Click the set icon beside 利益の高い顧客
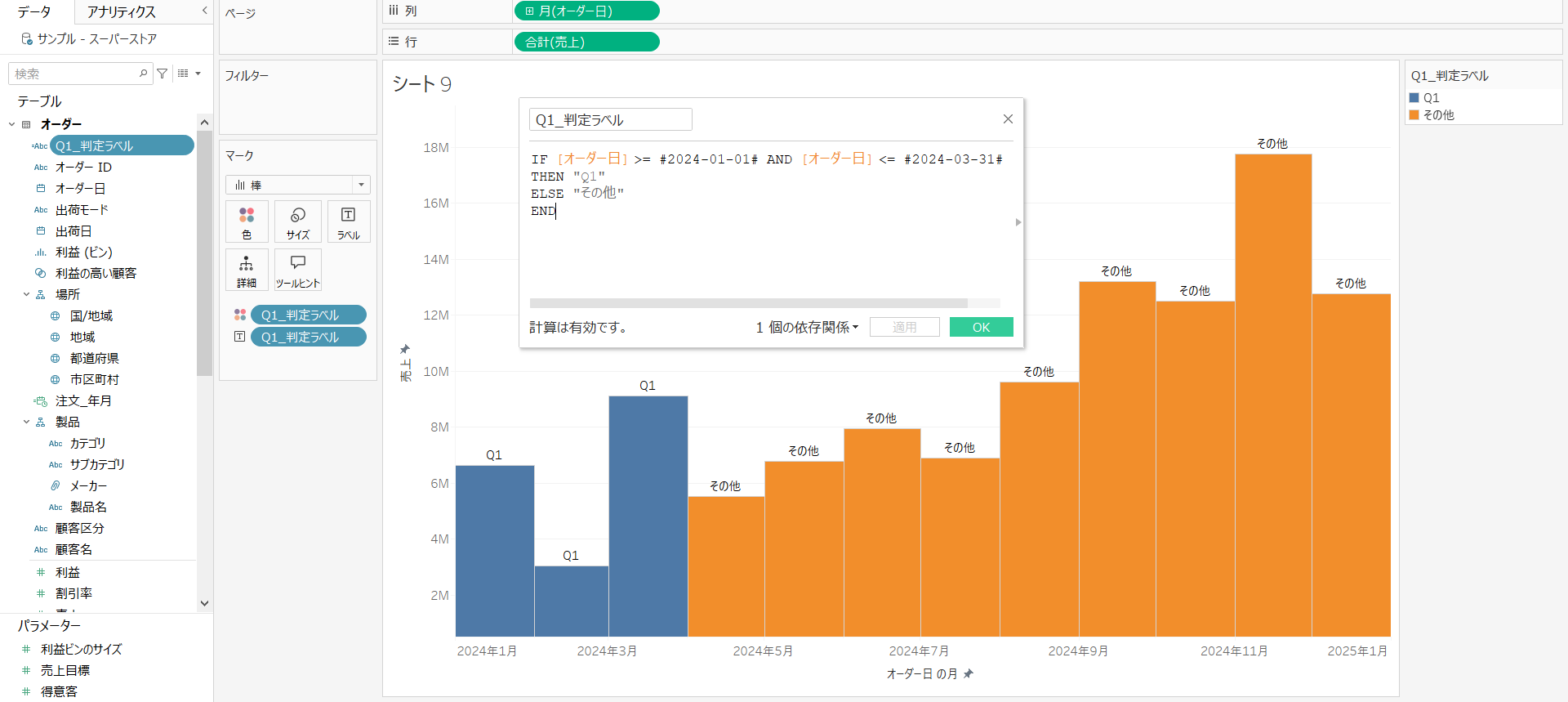 pyautogui.click(x=41, y=273)
